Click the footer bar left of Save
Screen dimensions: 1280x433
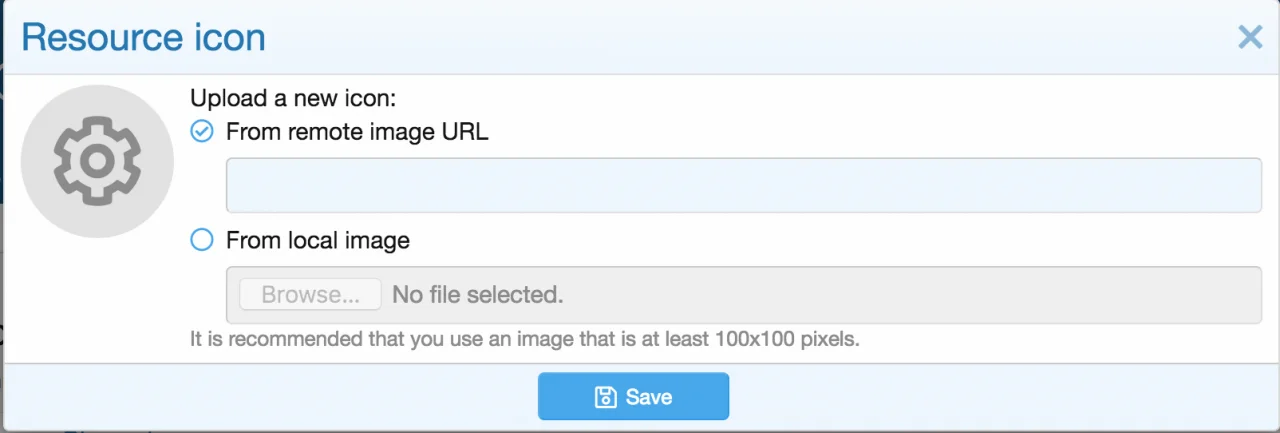[270, 397]
